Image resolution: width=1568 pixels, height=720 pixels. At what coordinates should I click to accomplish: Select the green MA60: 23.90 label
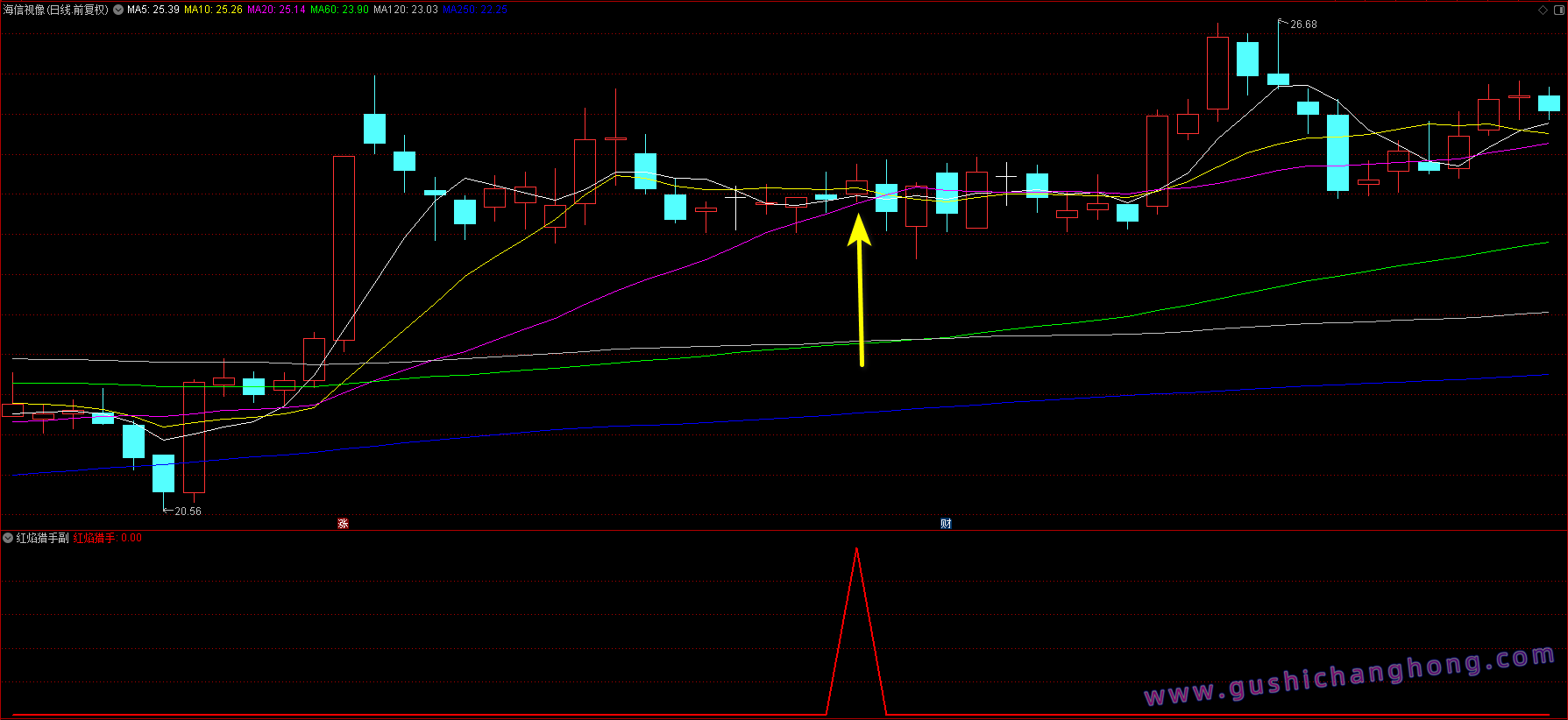coord(339,10)
